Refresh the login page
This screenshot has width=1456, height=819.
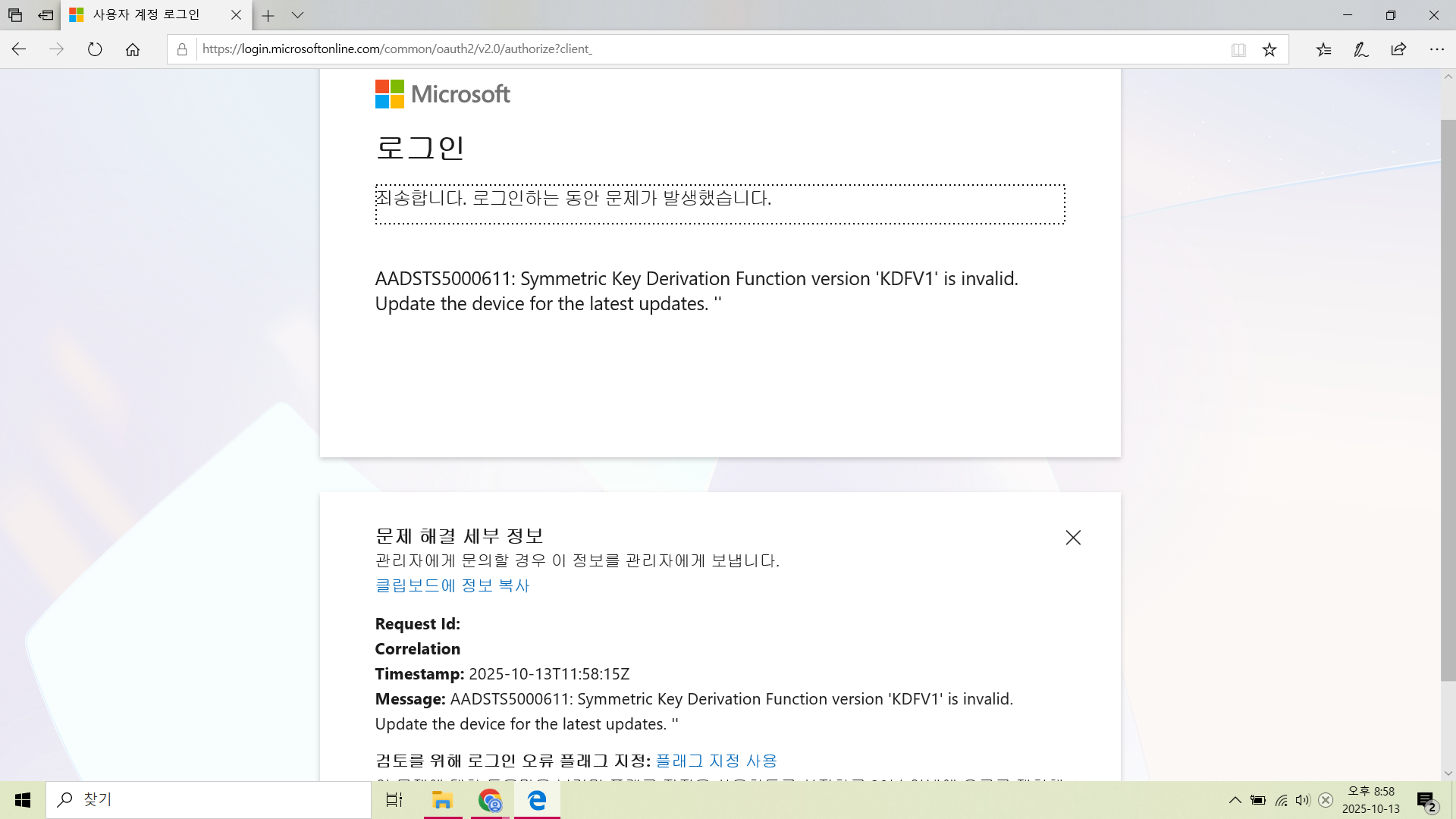pos(95,49)
